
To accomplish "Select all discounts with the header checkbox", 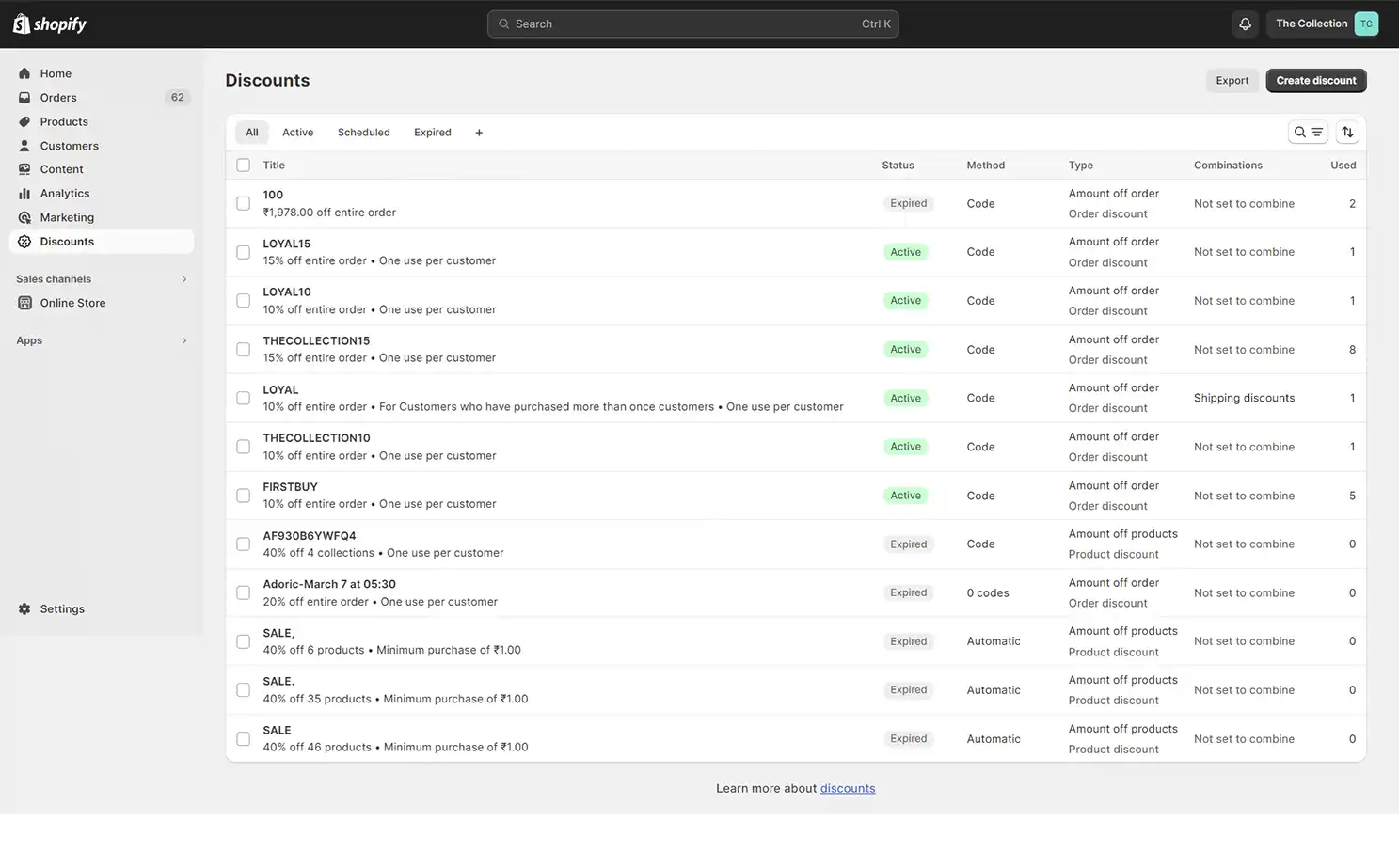I will click(243, 165).
